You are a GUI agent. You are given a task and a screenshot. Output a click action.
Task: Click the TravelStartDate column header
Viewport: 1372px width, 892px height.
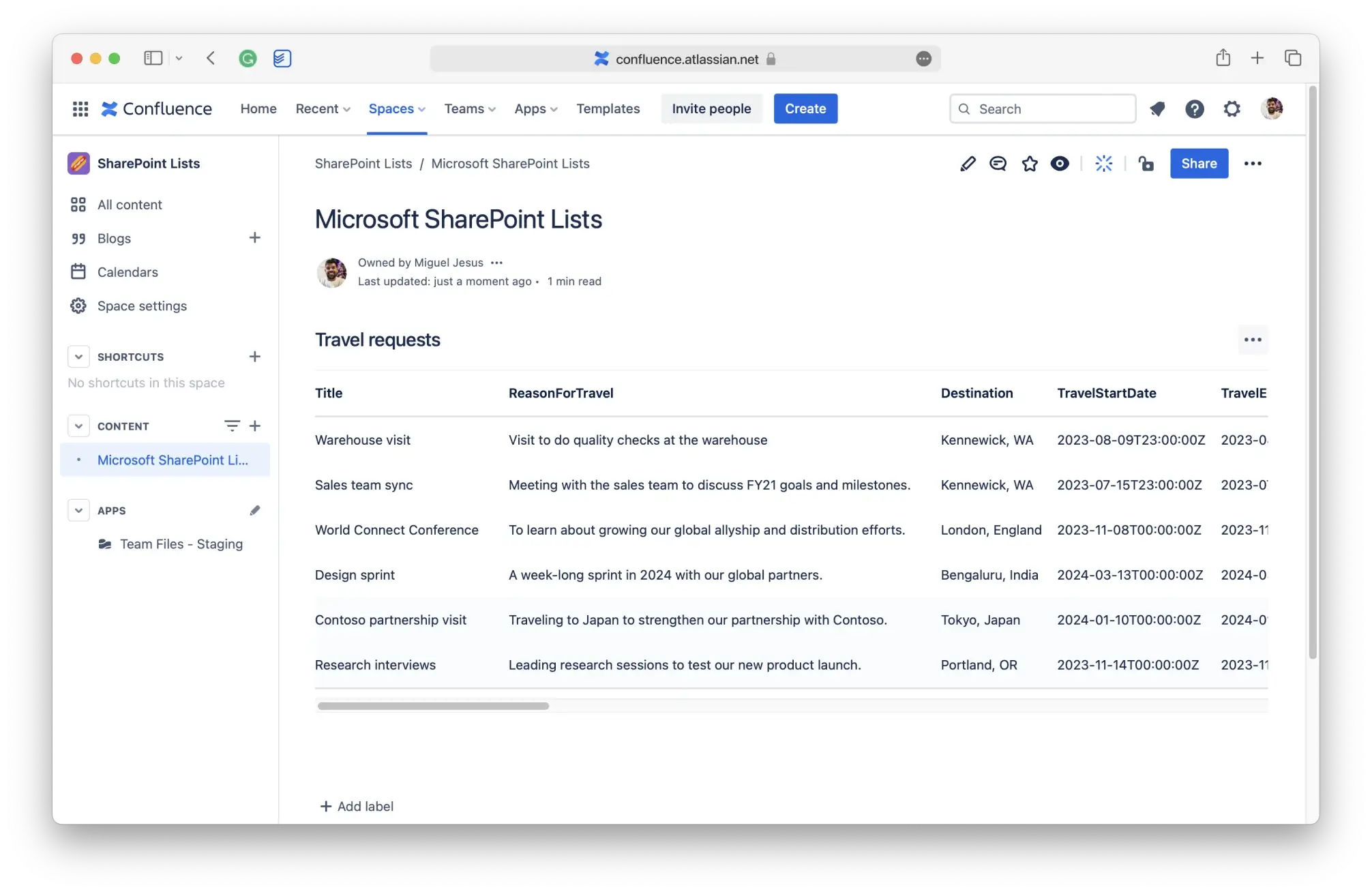[x=1106, y=393]
